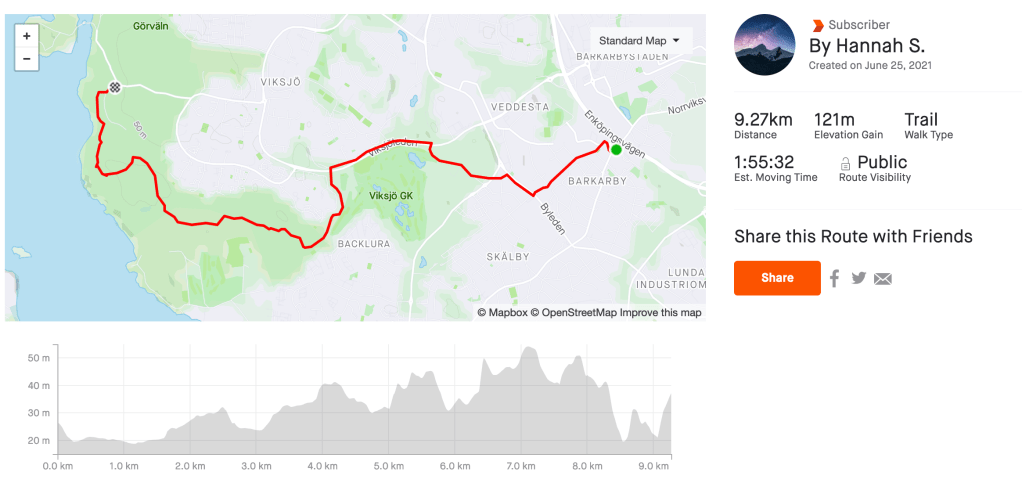Share route on Twitter

(858, 278)
